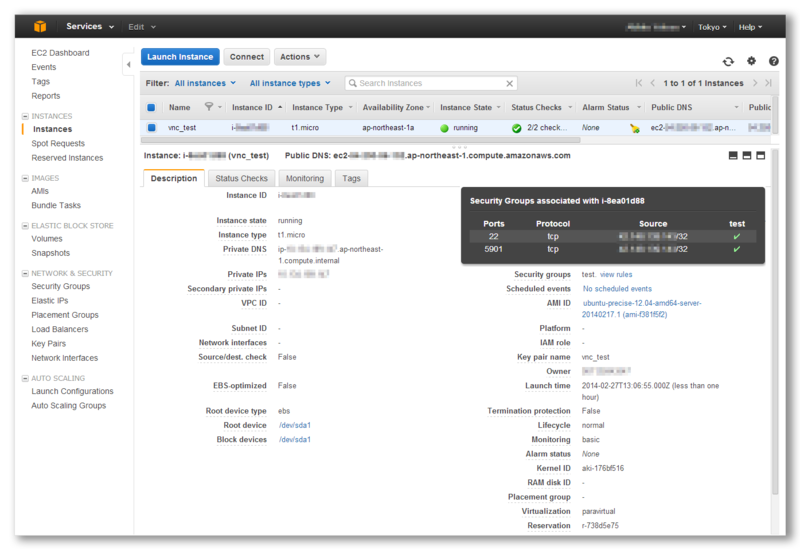
Task: Collapse the sidebar with the arrow
Action: point(128,64)
